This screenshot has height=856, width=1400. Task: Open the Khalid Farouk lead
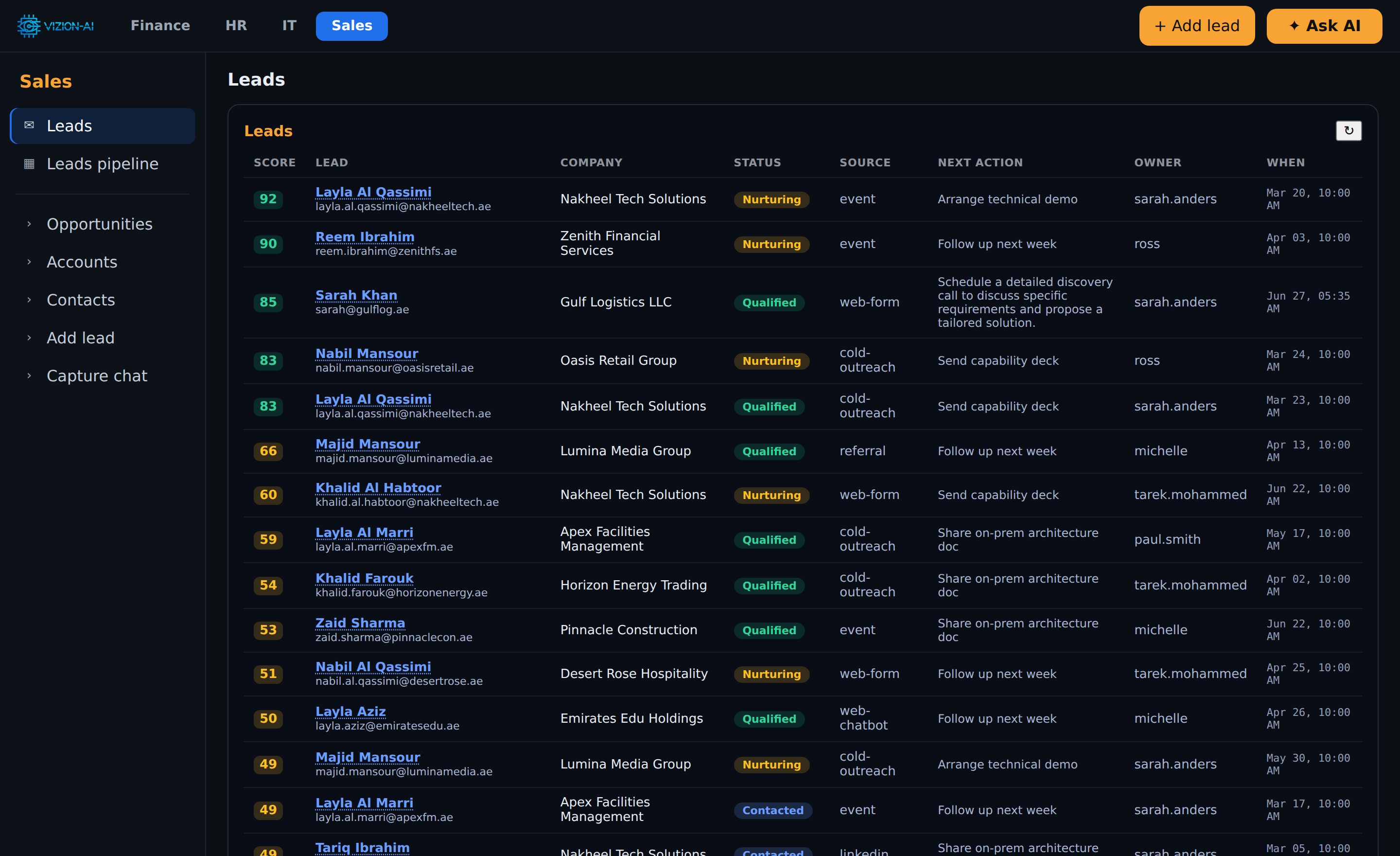(364, 578)
